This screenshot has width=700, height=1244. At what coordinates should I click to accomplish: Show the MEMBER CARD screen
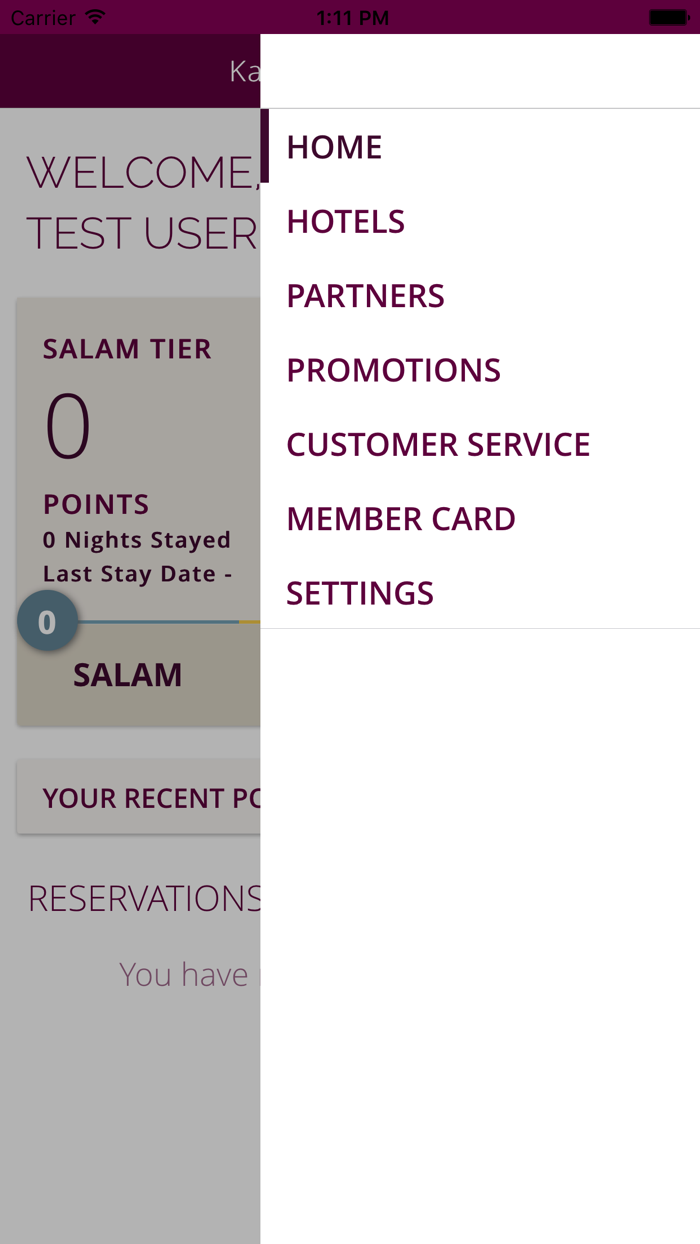pyautogui.click(x=401, y=518)
